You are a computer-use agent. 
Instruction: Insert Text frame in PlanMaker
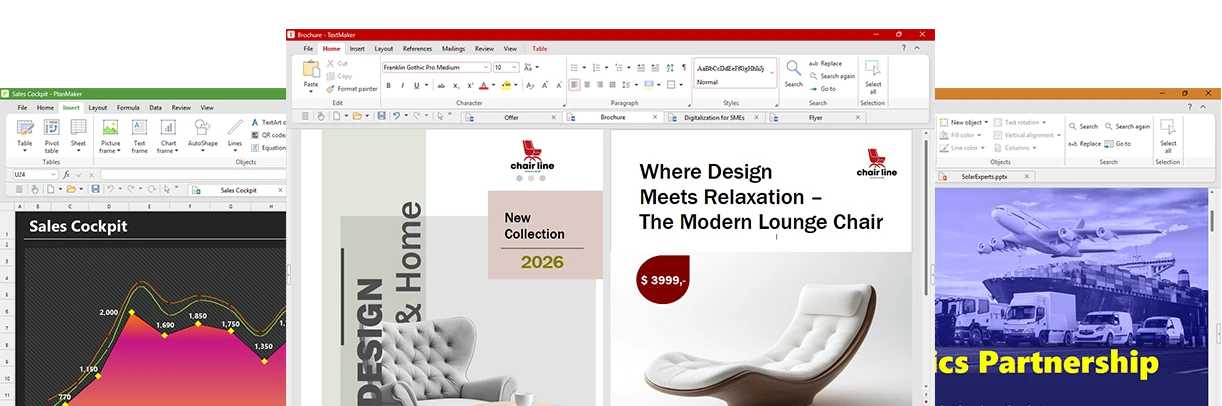coord(139,136)
